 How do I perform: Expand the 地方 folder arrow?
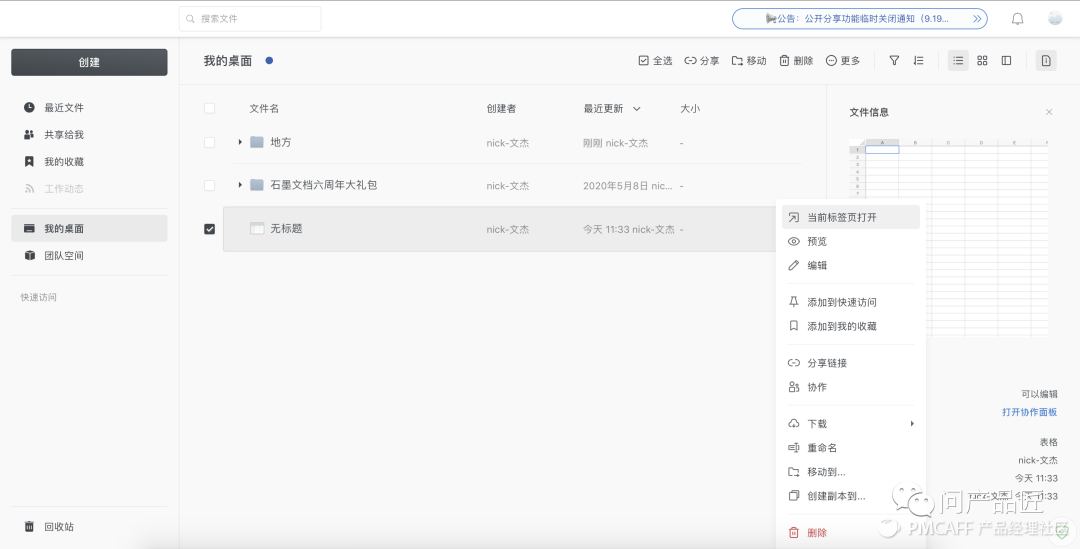(240, 142)
